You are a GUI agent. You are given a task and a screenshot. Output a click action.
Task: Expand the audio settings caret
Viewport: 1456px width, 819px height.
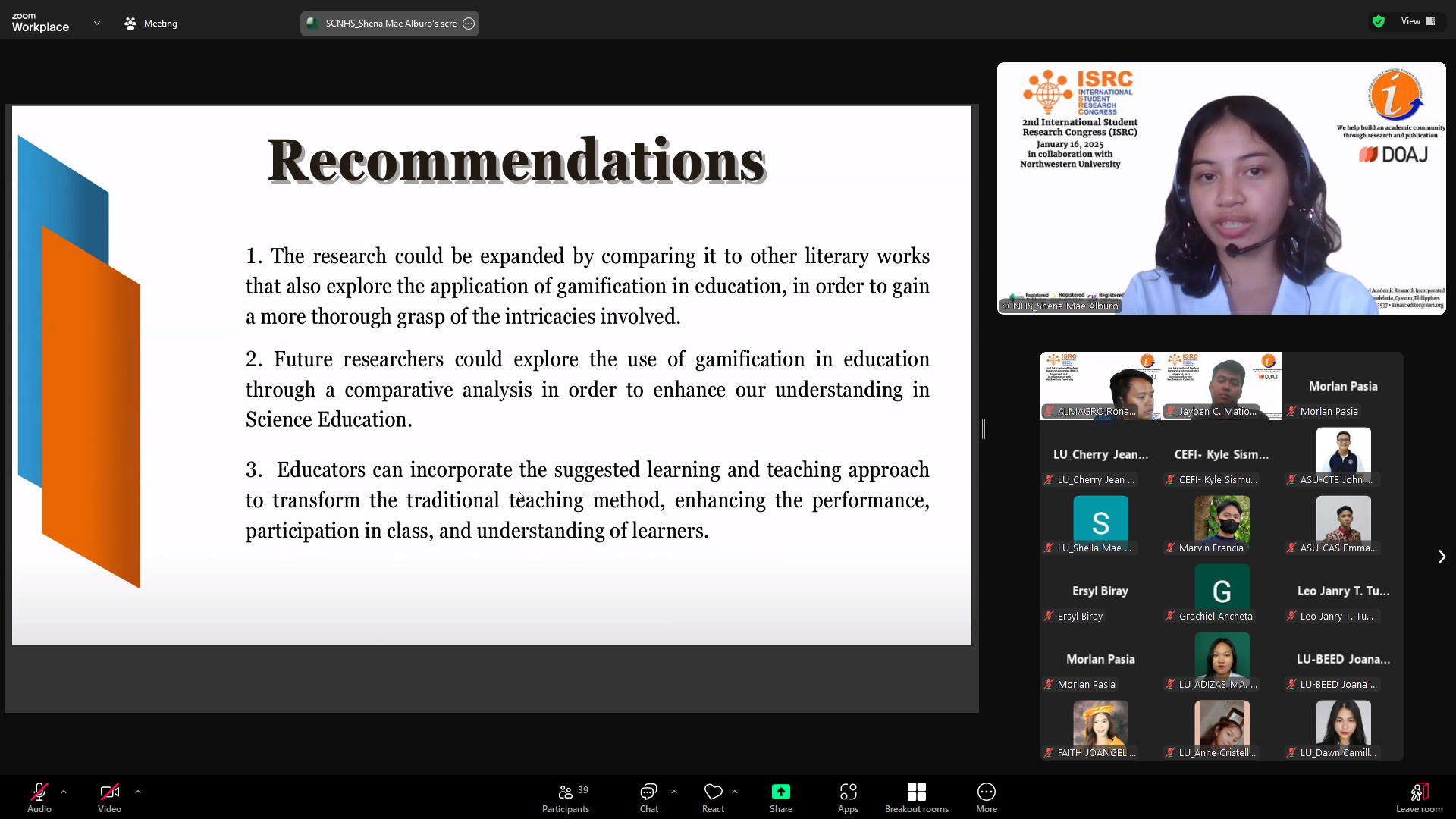tap(64, 792)
